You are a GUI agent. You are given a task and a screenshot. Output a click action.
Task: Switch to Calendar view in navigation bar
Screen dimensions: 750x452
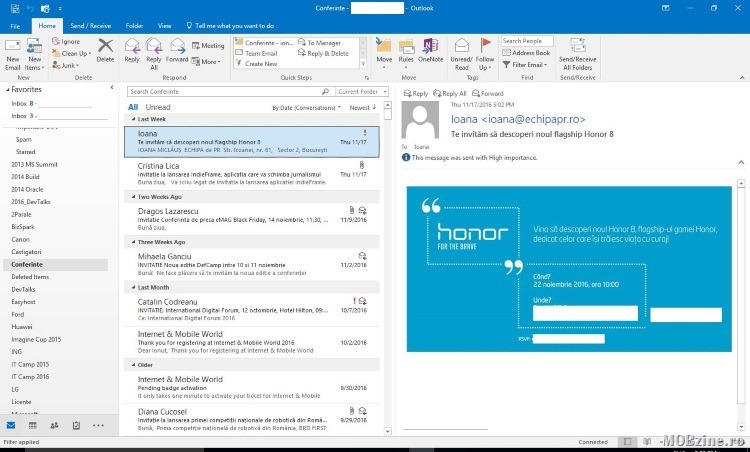pos(33,425)
